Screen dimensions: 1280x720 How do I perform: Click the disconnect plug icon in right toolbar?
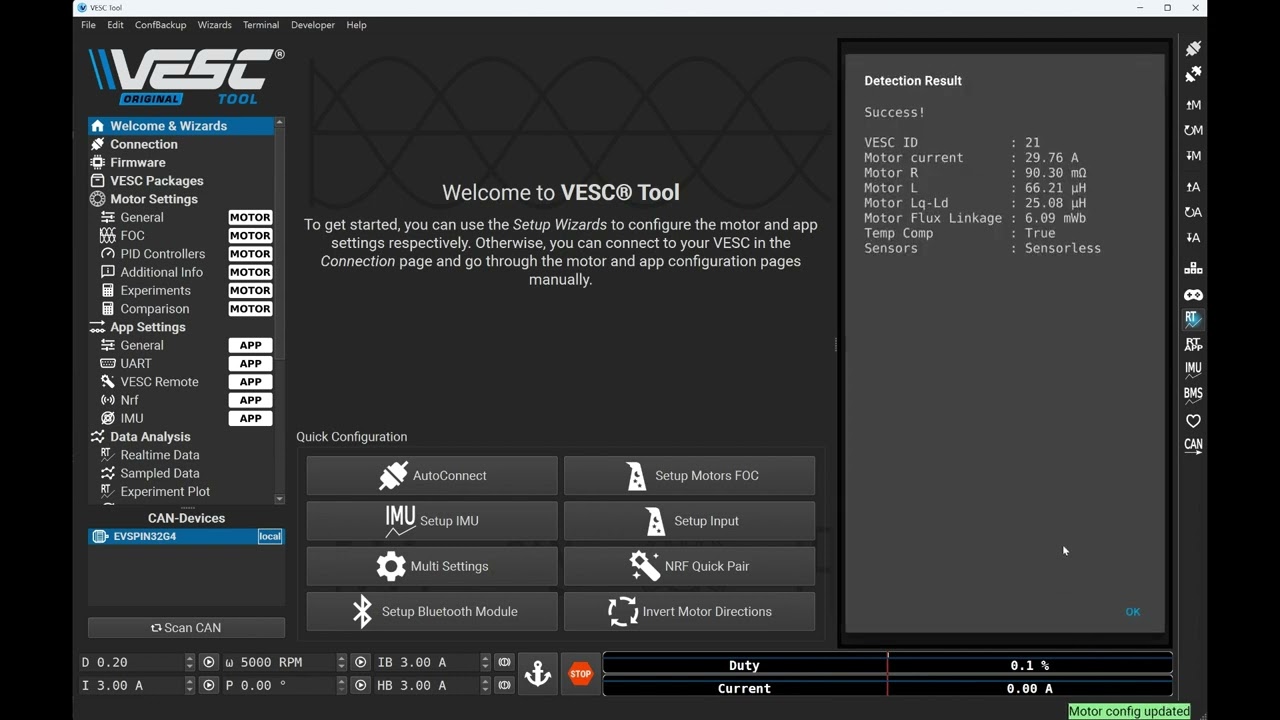1193,75
